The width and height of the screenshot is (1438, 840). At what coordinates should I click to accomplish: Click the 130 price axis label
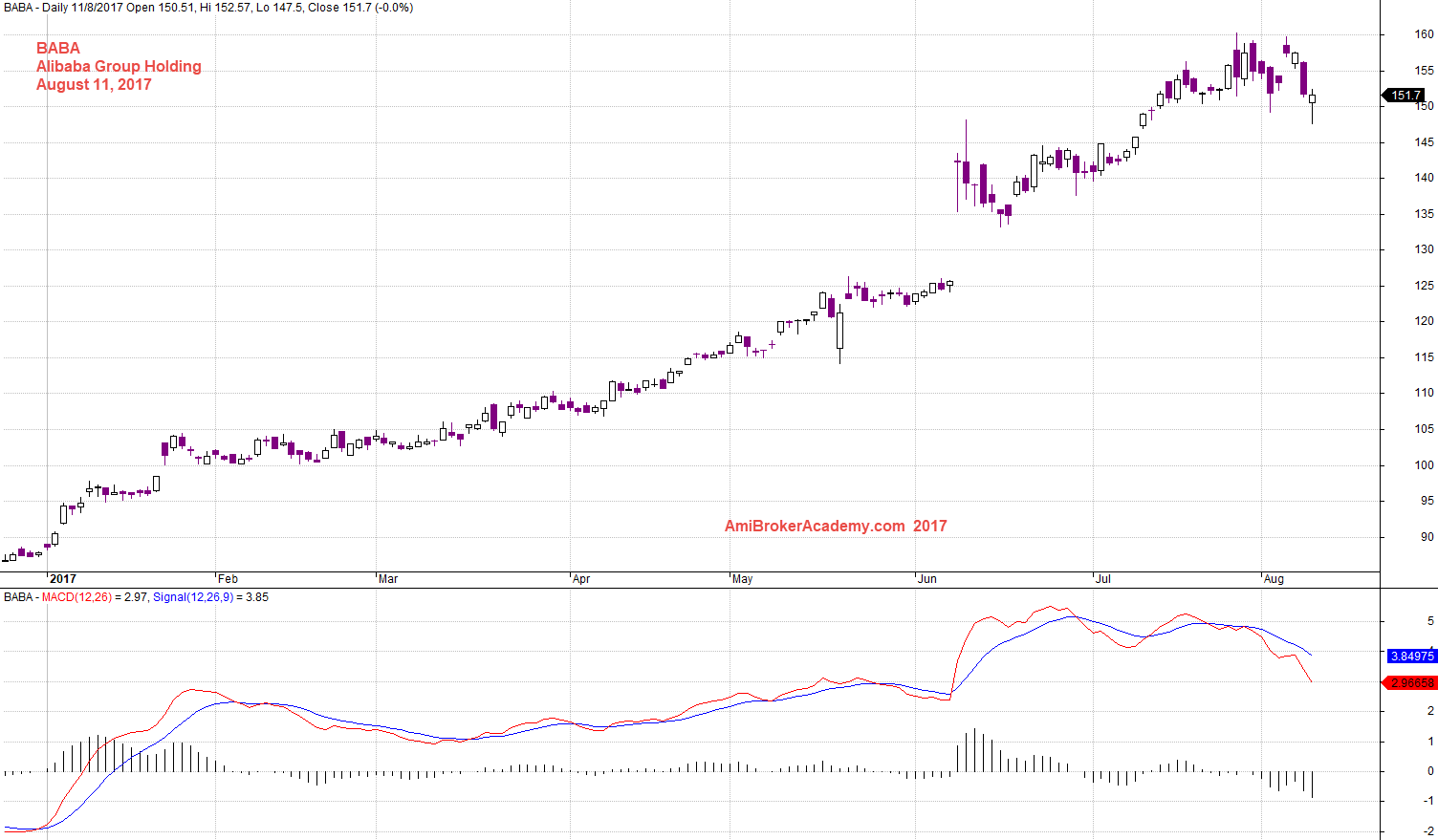pos(1424,249)
